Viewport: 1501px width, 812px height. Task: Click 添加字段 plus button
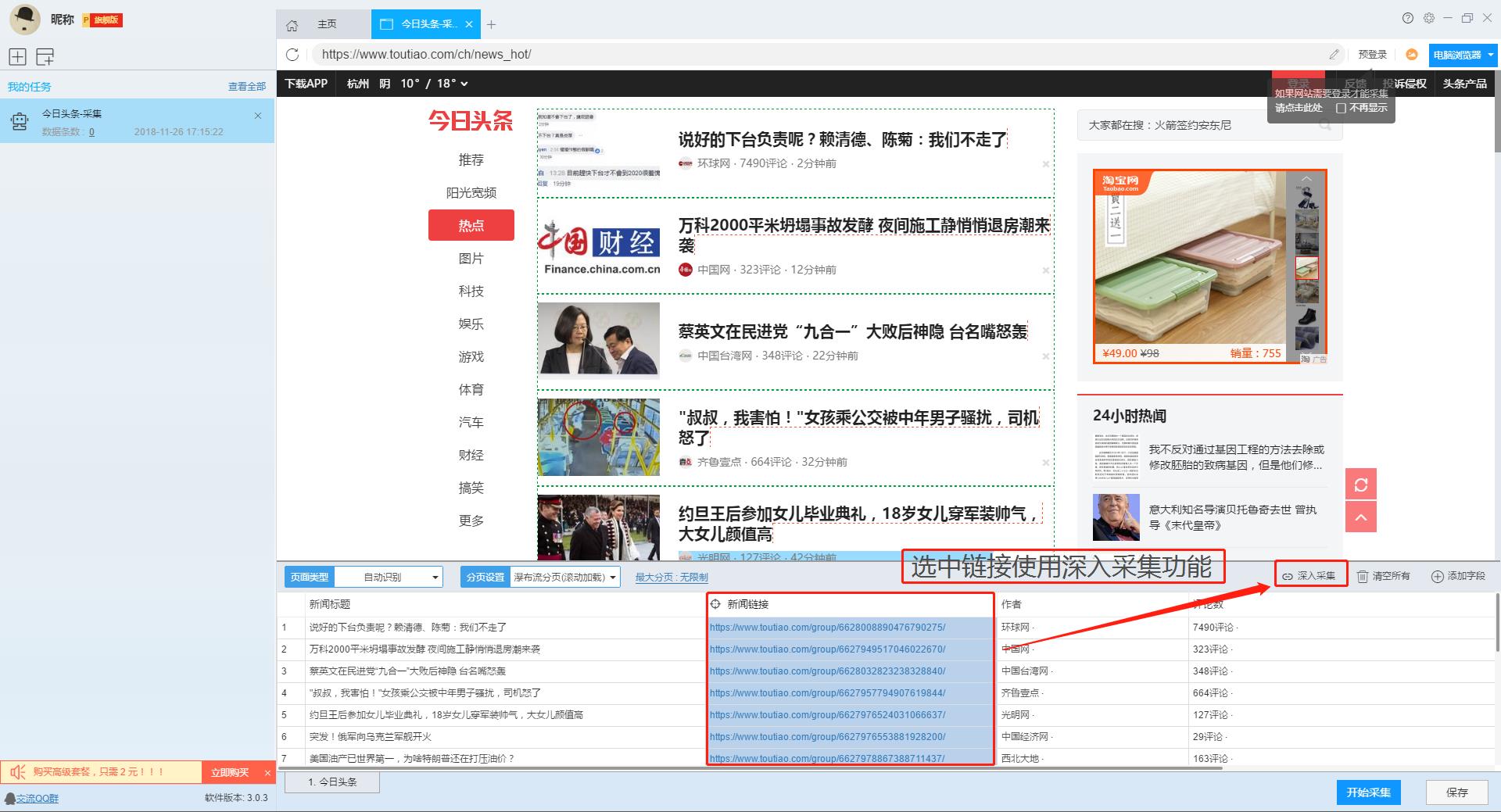point(1458,576)
